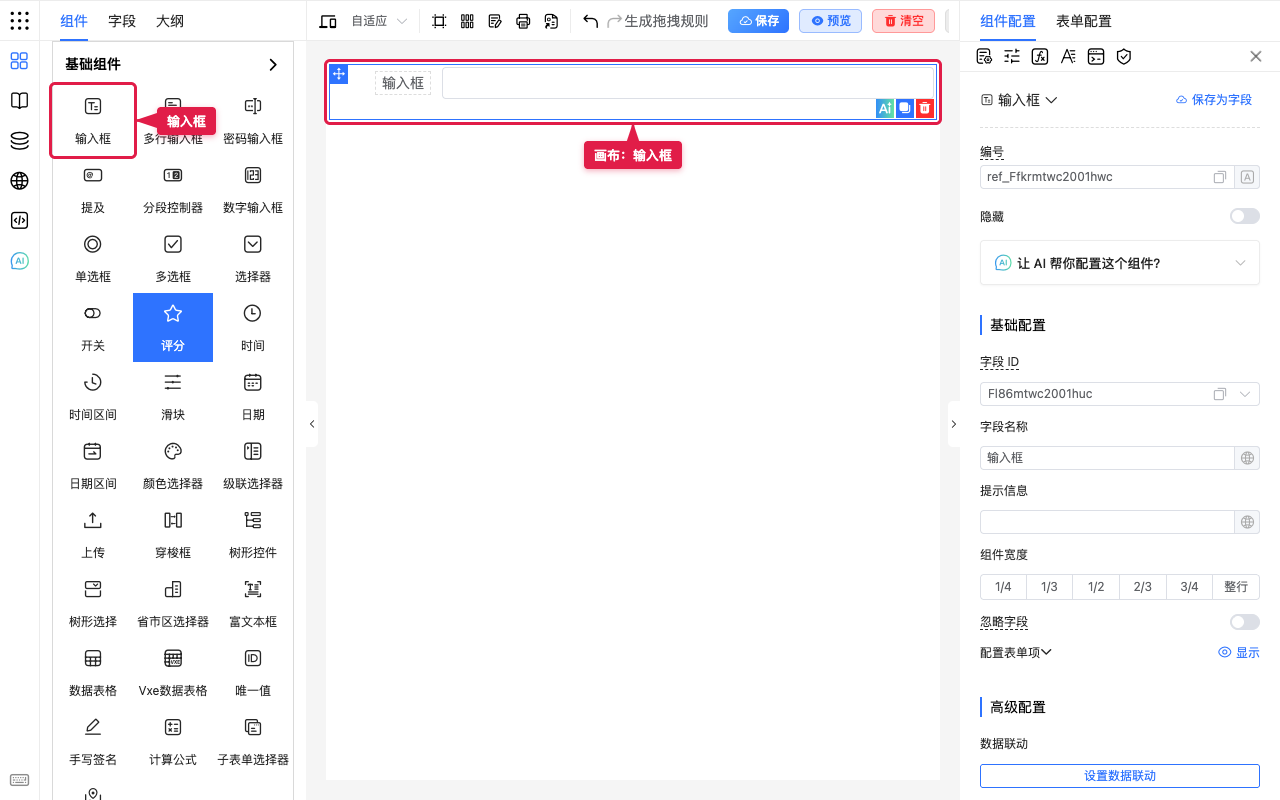Screen dimensions: 1280x800
Task: Click the A icon beside 编号 field
Action: click(x=1248, y=177)
